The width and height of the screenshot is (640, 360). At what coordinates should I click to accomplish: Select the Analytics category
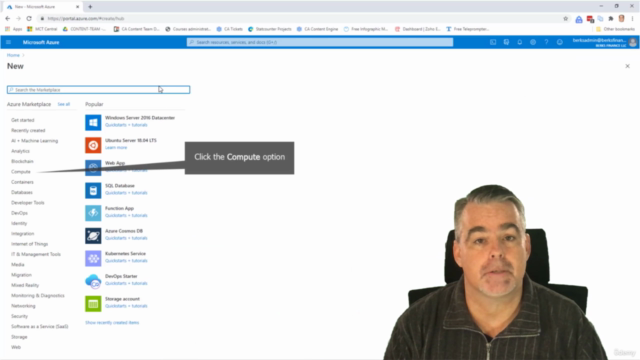click(20, 151)
